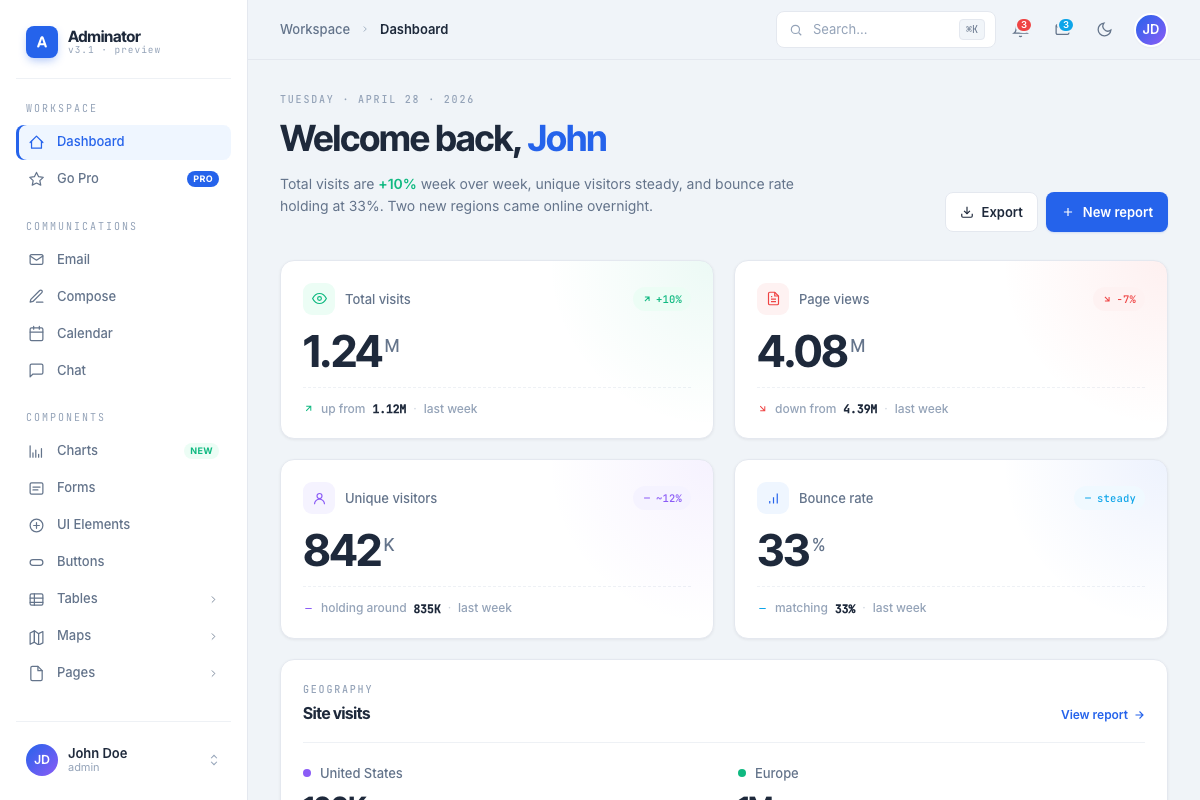Click the JD avatar in top right
The height and width of the screenshot is (800, 1200).
point(1150,30)
